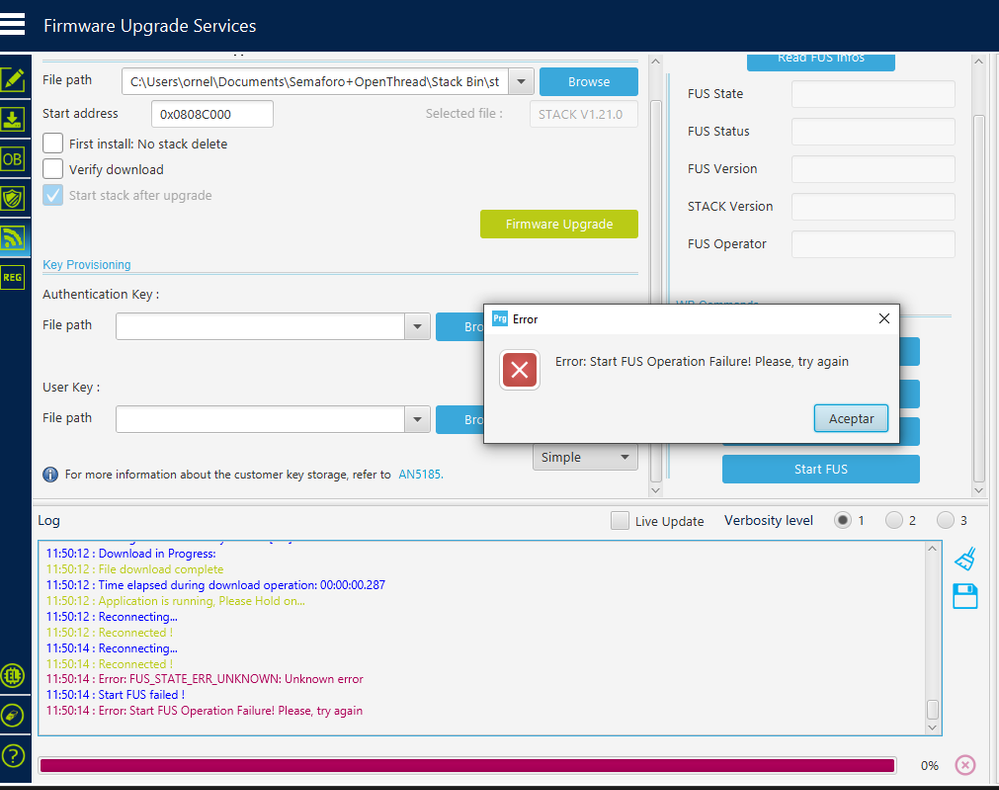Click the info icon beside customer key note
The image size is (999, 790).
(x=50, y=475)
